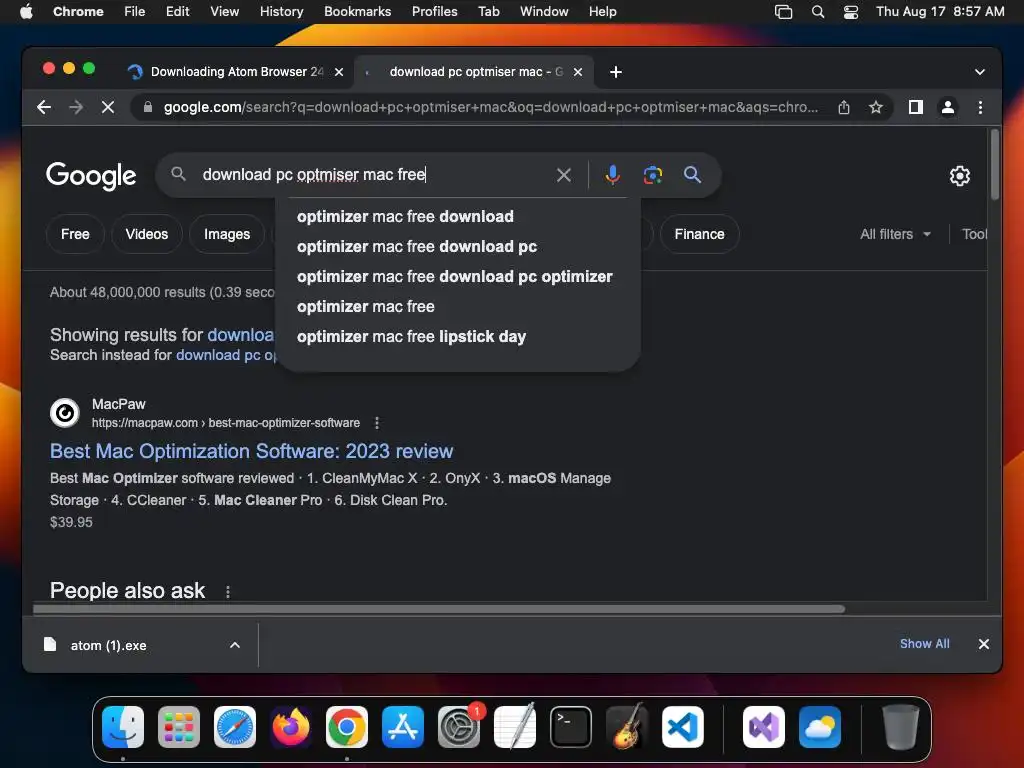Expand the tab search chevron
The height and width of the screenshot is (768, 1024).
980,72
